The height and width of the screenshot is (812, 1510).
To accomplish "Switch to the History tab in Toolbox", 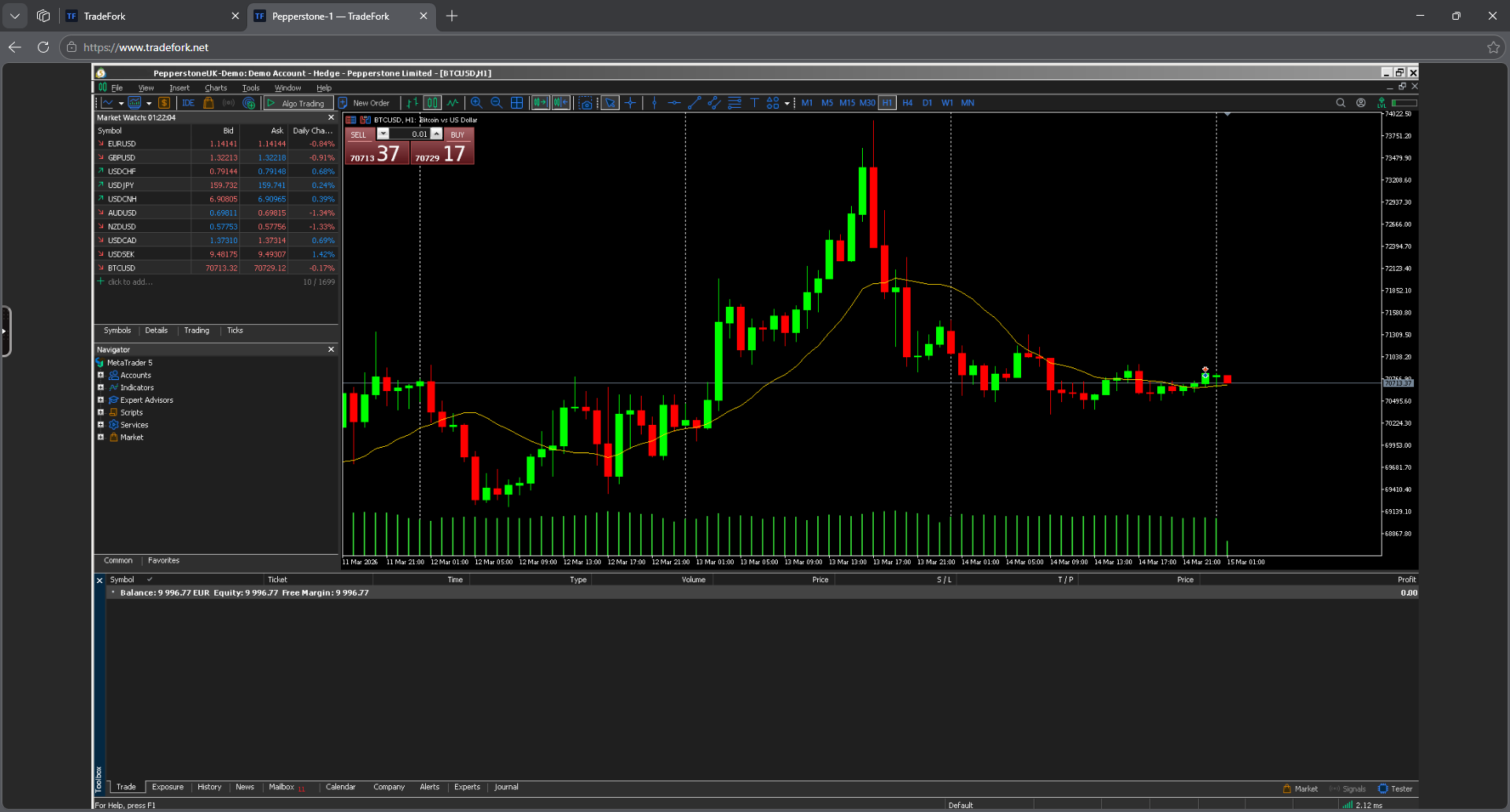I will coord(209,787).
